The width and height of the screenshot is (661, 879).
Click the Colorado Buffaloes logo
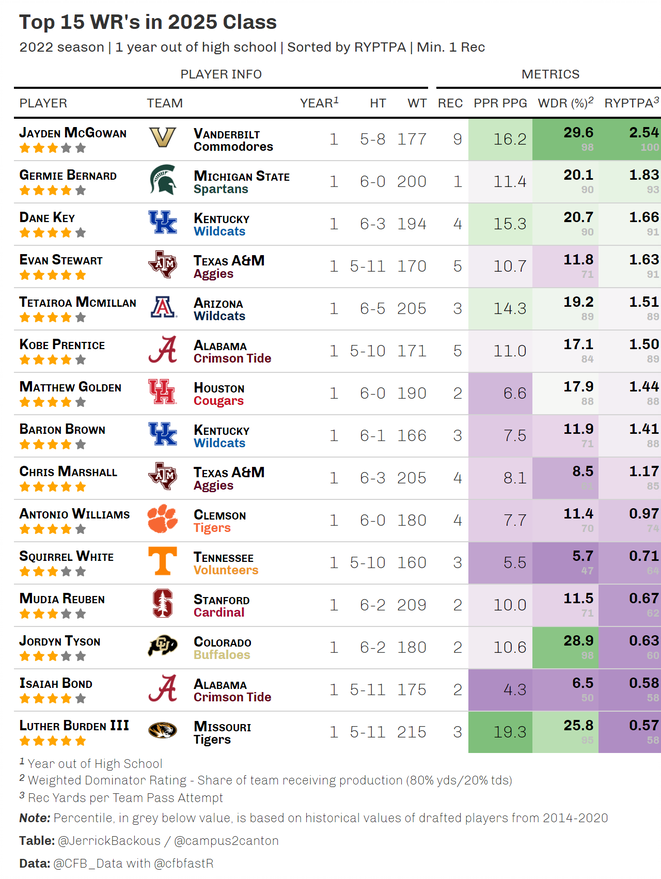point(162,647)
